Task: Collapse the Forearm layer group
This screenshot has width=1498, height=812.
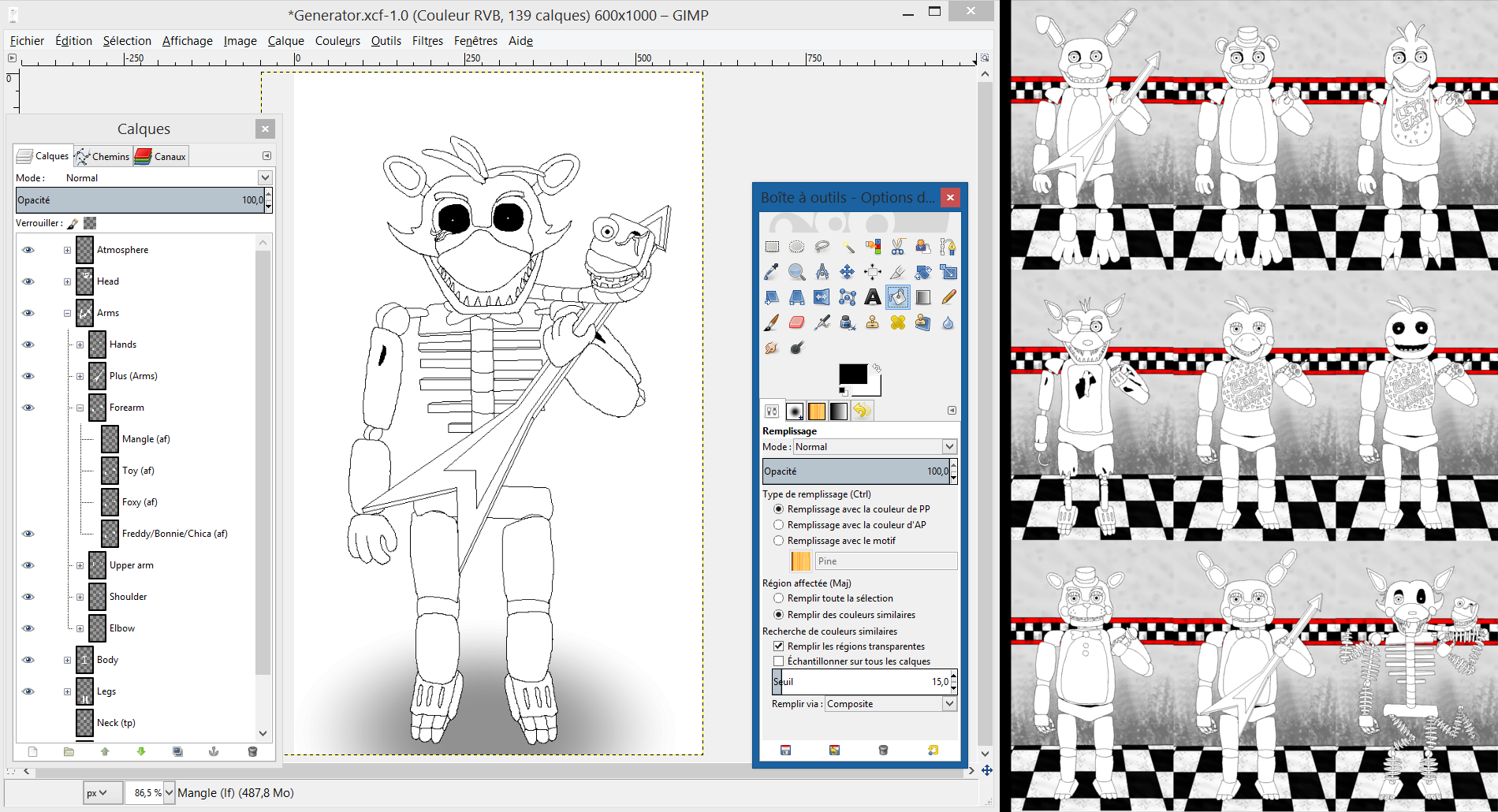Action: coord(80,408)
